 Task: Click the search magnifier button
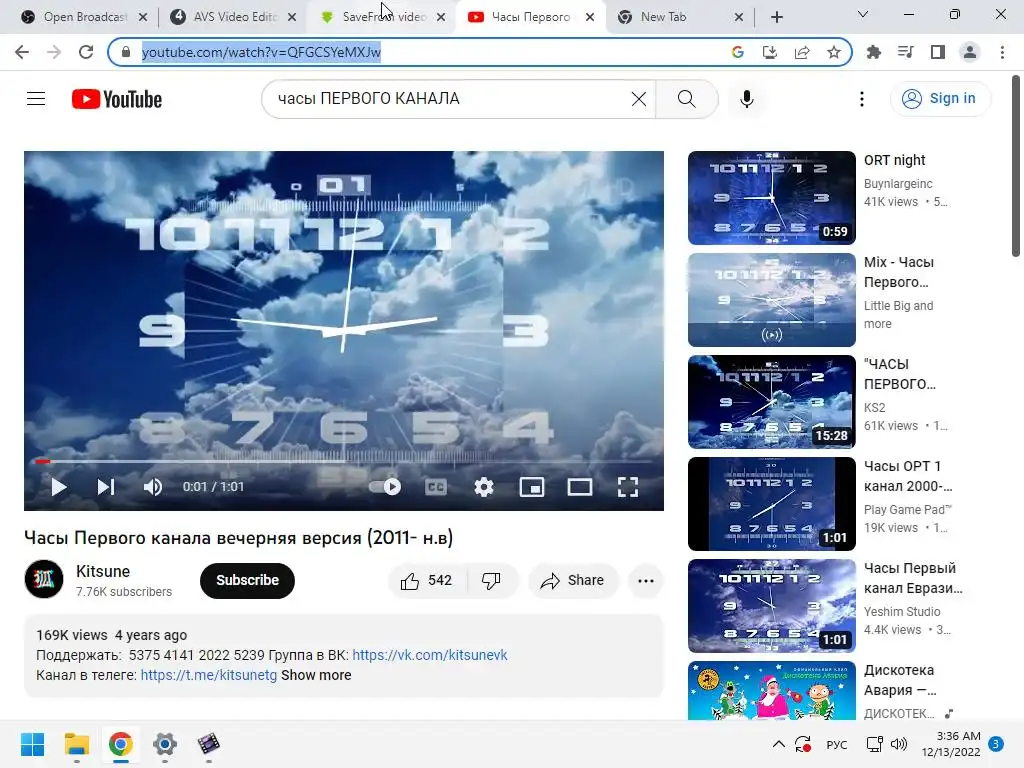(x=686, y=99)
